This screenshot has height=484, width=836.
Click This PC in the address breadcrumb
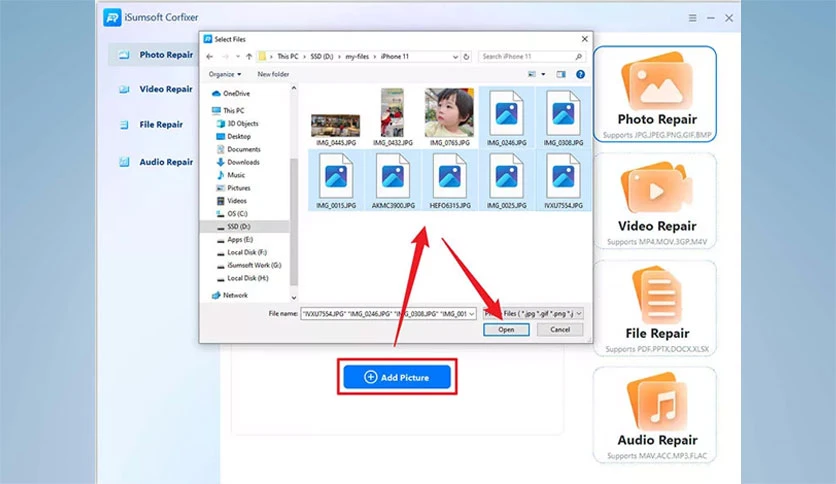[288, 57]
